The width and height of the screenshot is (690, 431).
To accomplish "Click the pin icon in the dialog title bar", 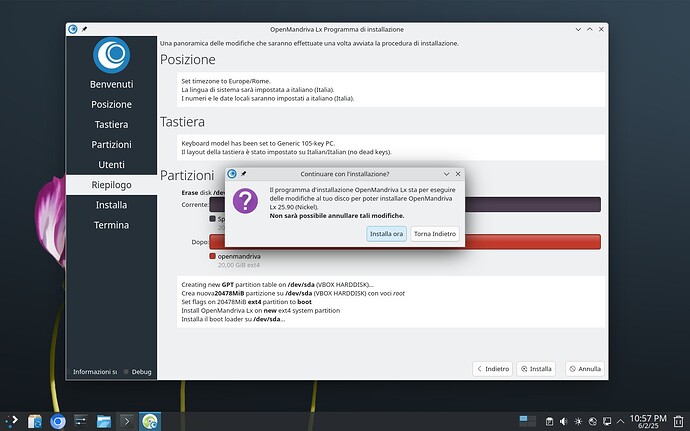I will (243, 174).
